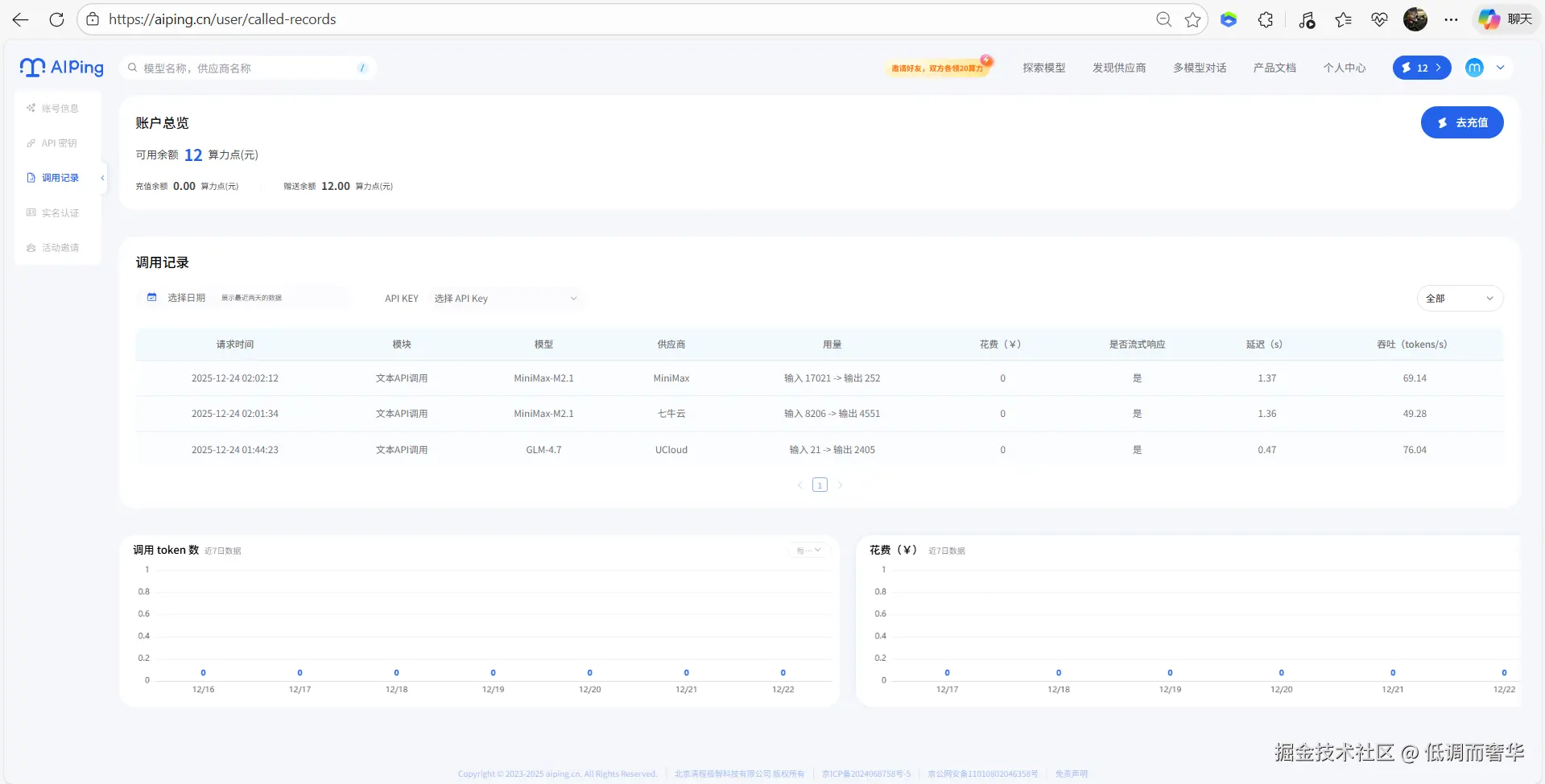Screen dimensions: 1545x784
Task: Open the 京公网安备 footer link
Action: coord(983,774)
